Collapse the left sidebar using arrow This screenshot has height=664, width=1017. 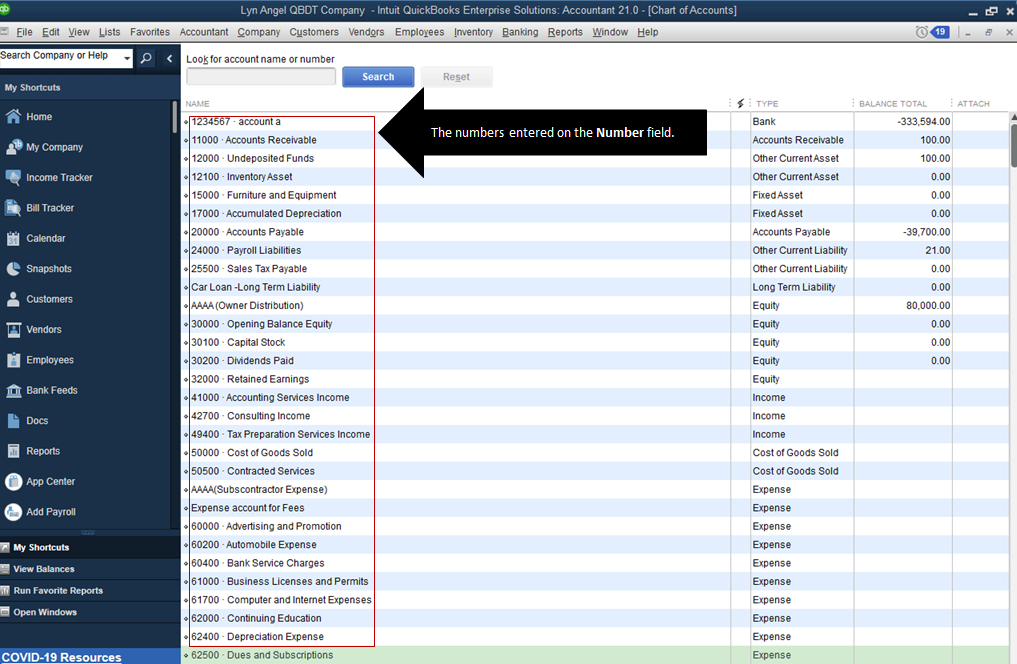(170, 59)
